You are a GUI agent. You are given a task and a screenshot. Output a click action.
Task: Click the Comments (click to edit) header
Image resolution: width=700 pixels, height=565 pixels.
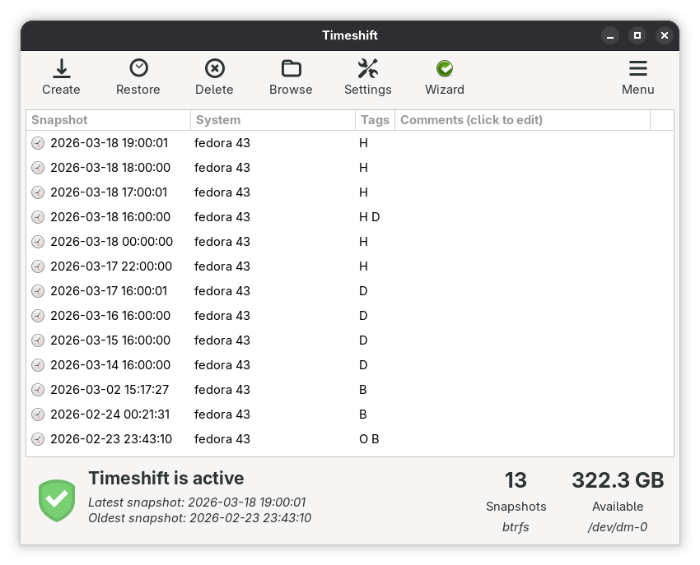tap(522, 120)
